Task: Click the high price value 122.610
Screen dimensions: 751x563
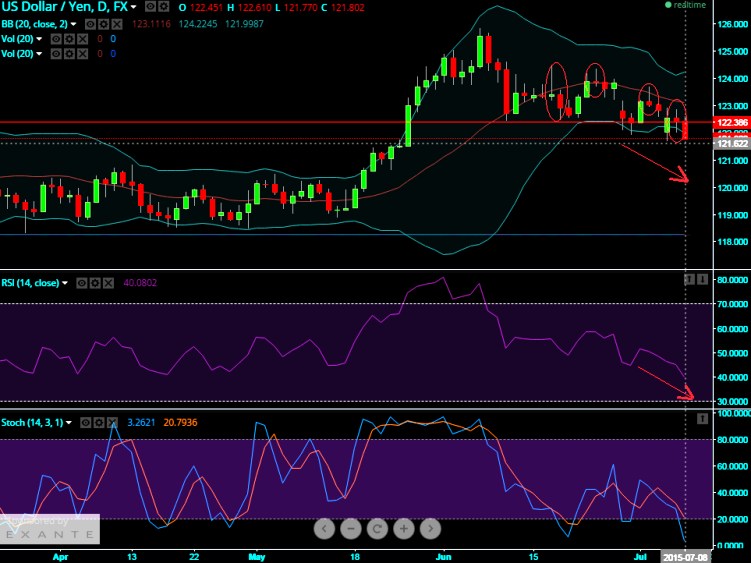Action: [x=254, y=8]
